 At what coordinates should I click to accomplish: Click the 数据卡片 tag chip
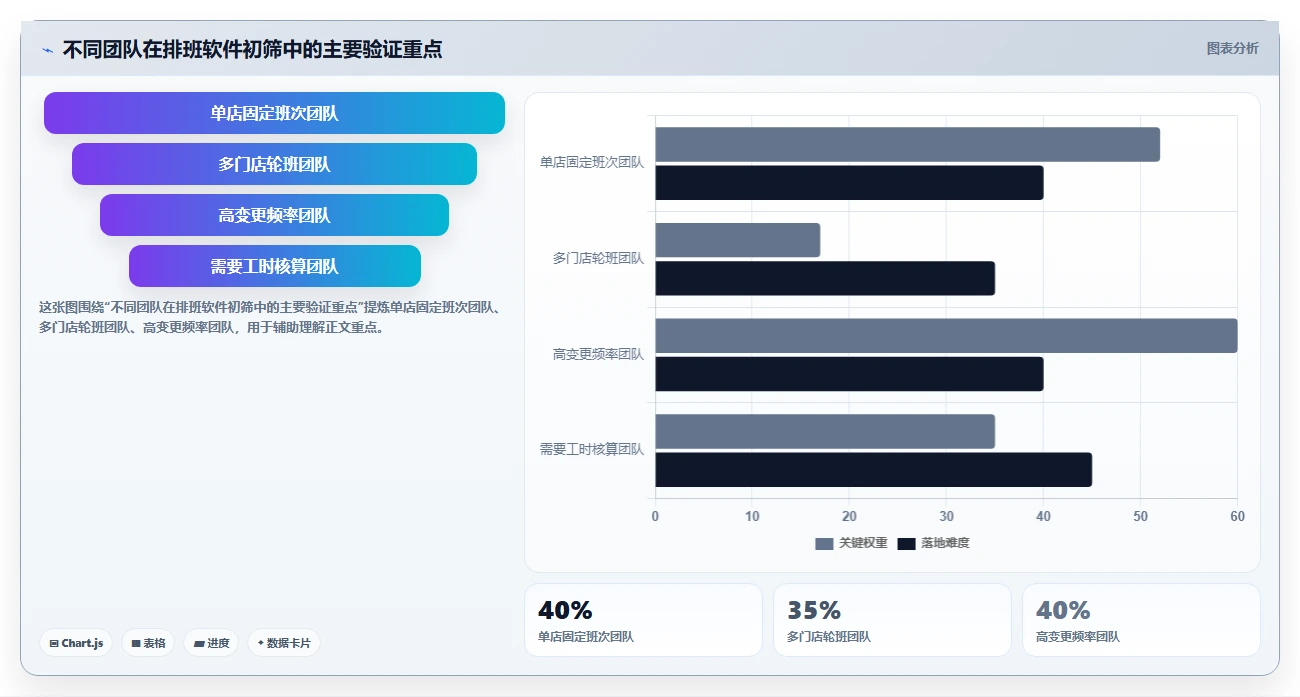coord(284,643)
